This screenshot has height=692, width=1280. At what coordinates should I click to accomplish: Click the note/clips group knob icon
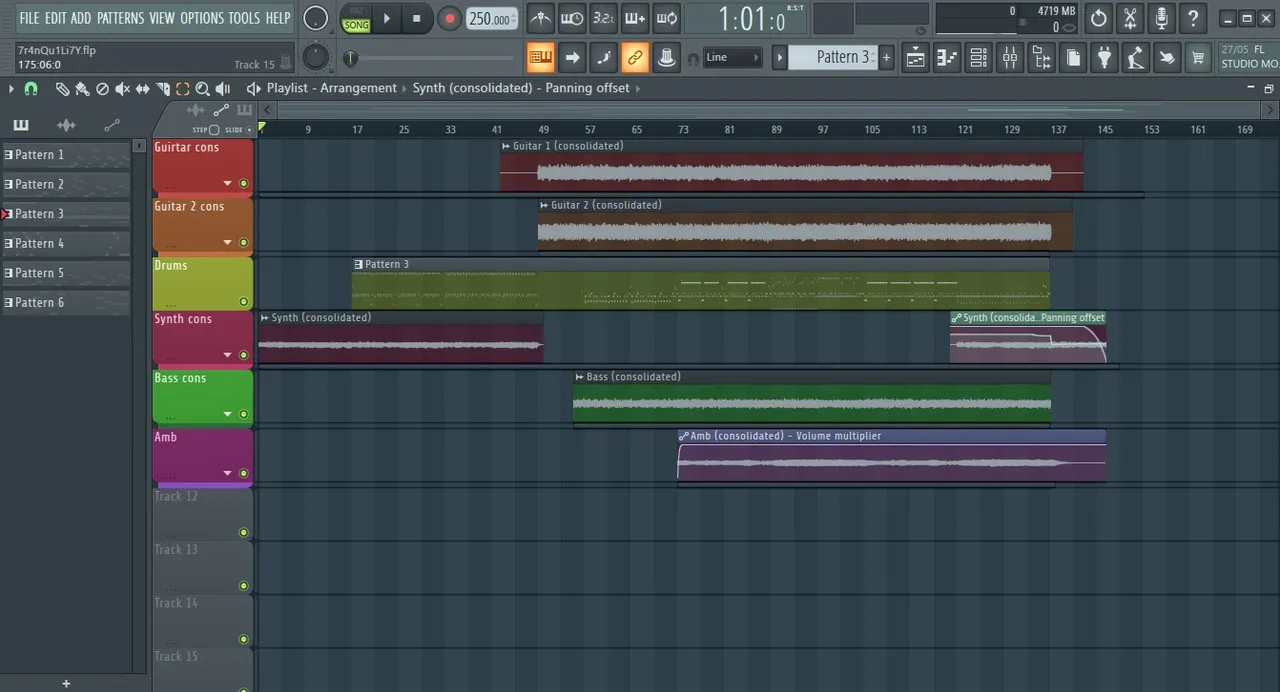pyautogui.click(x=666, y=57)
